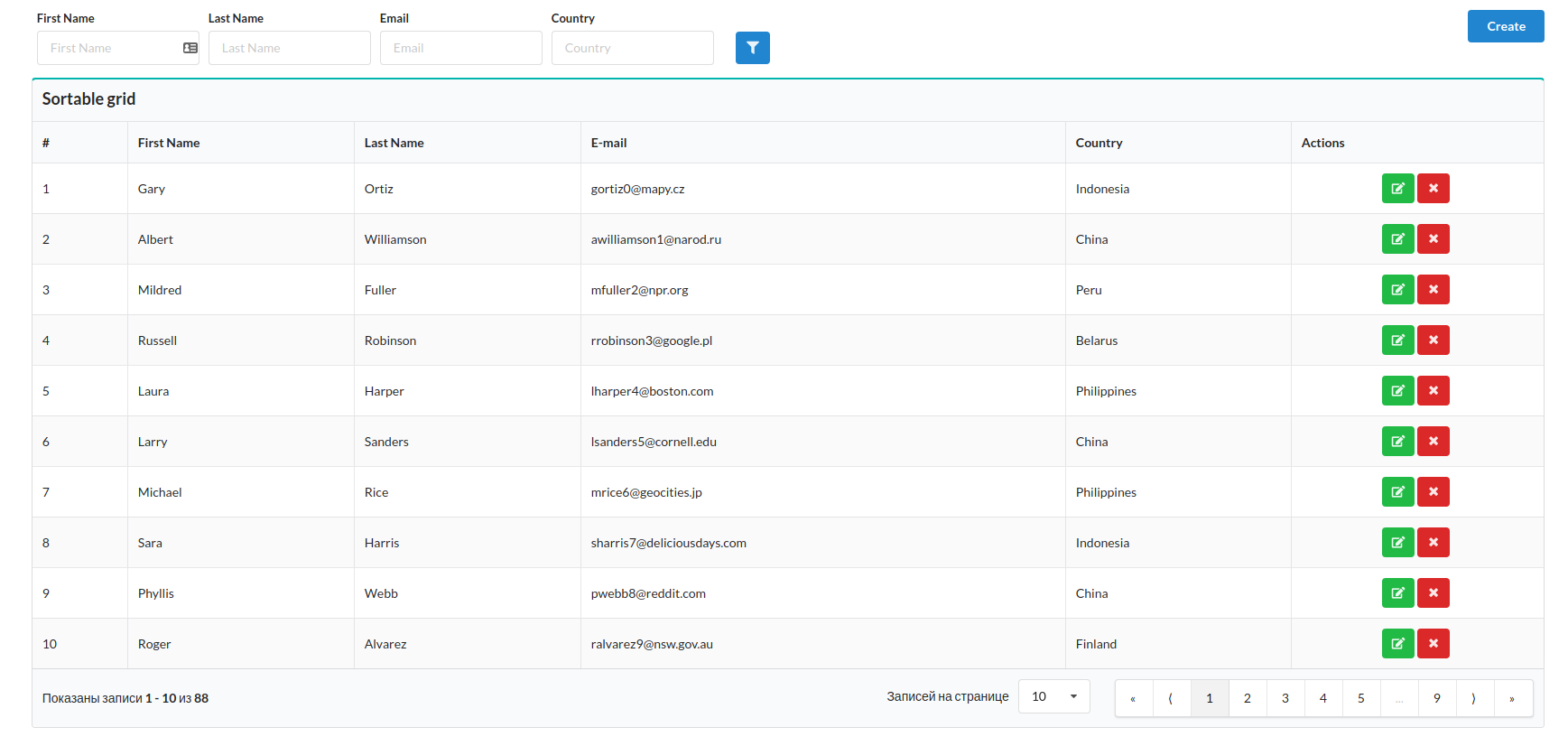Click the Country filter input

(x=632, y=48)
